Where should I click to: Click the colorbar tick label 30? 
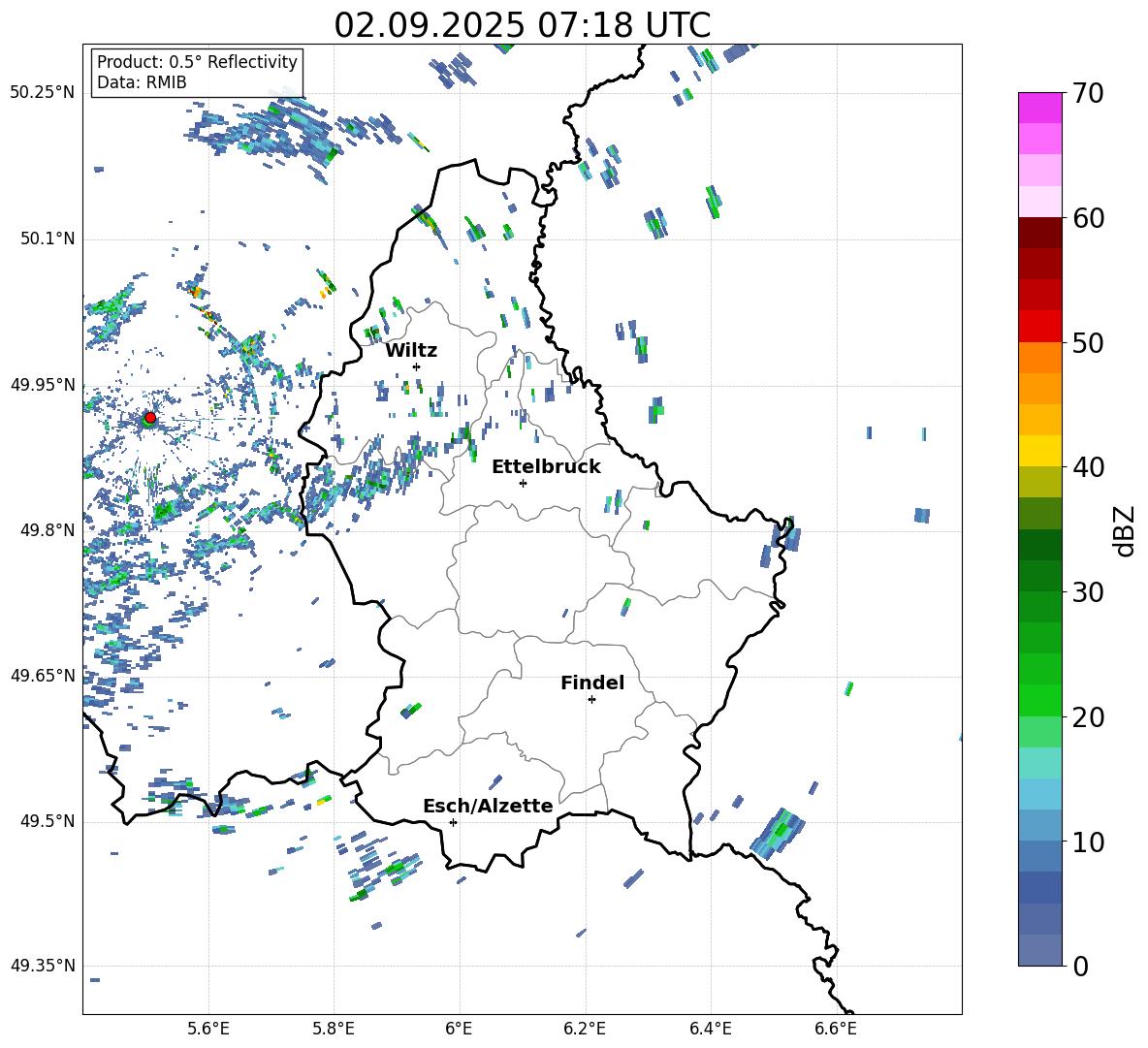(1088, 592)
